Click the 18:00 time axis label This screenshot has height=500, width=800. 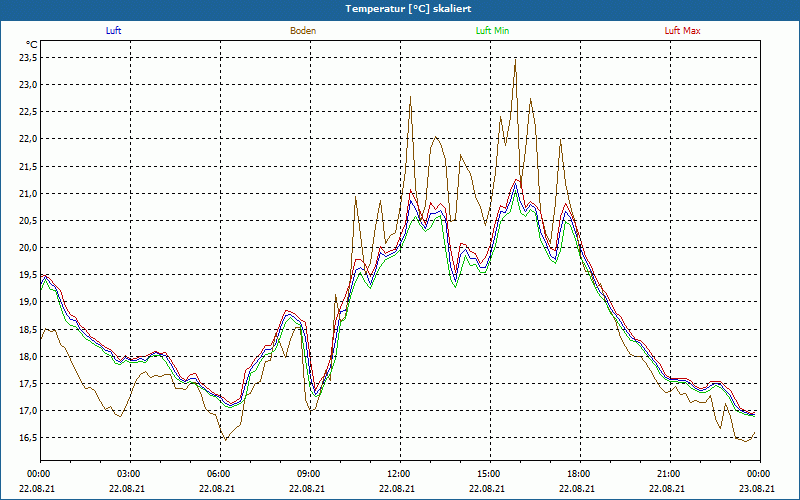tap(580, 473)
